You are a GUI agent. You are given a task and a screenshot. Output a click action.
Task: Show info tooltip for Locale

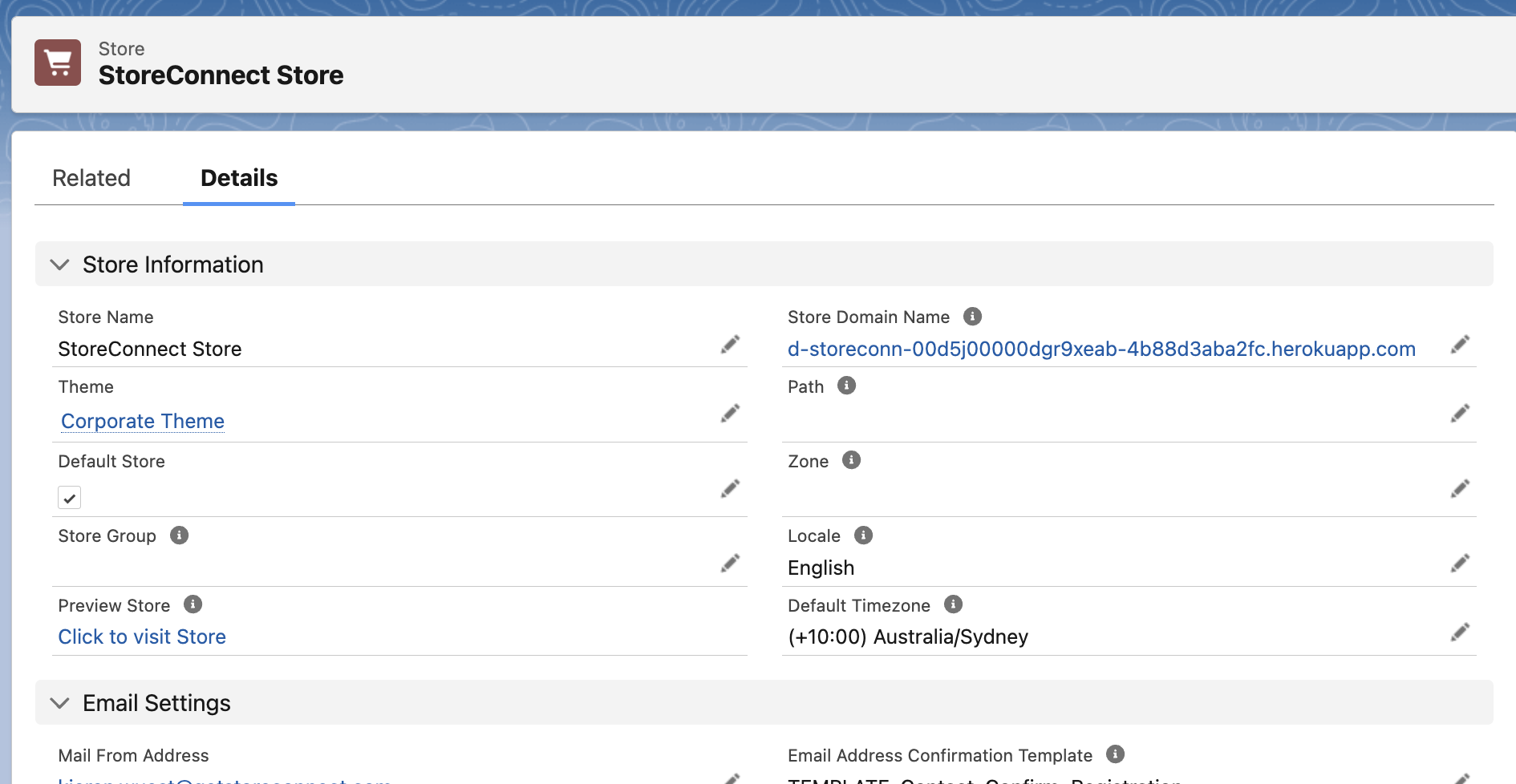point(863,535)
